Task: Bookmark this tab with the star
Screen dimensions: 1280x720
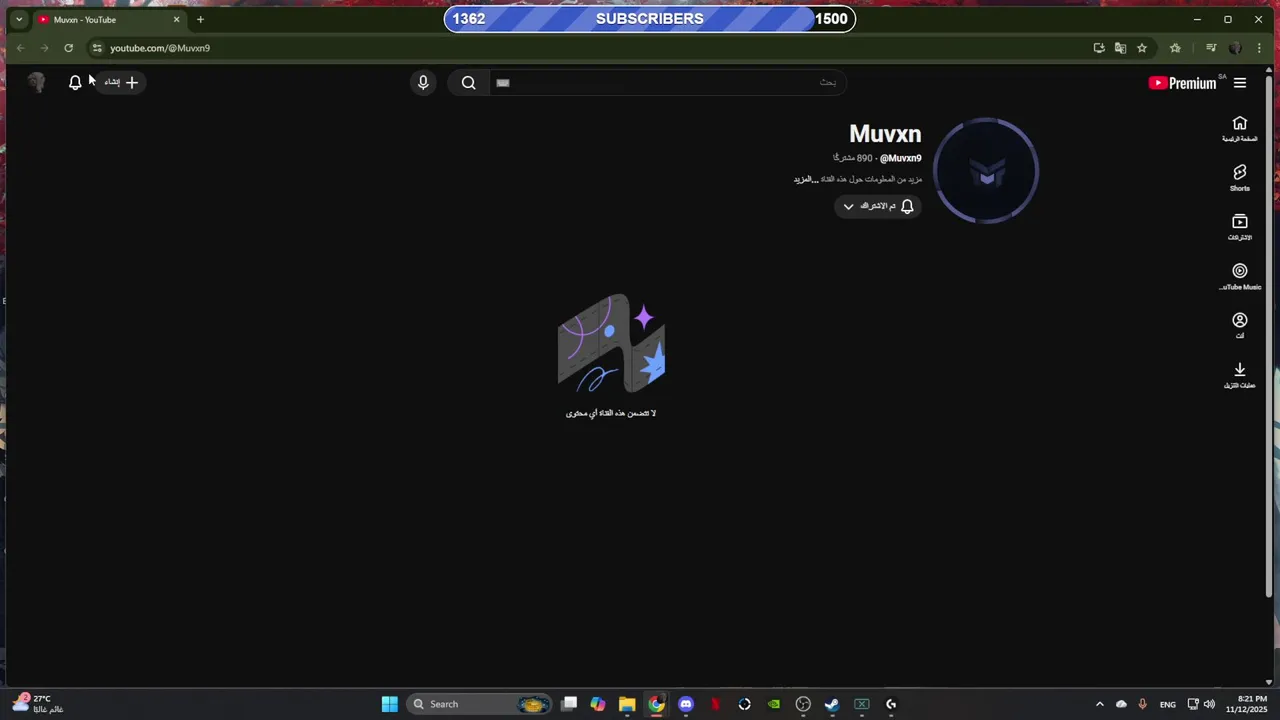Action: point(1142,48)
